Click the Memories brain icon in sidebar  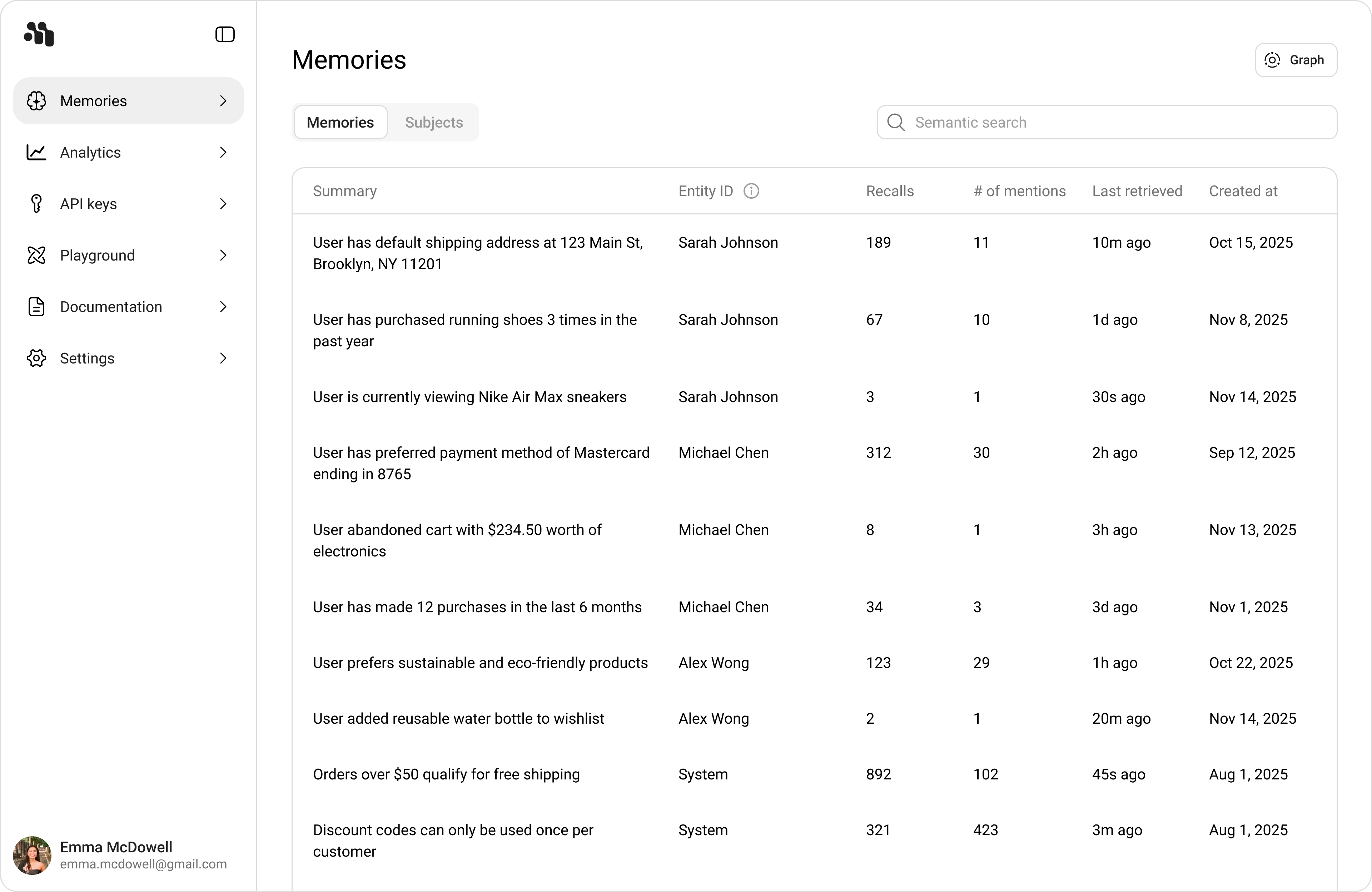(x=36, y=101)
